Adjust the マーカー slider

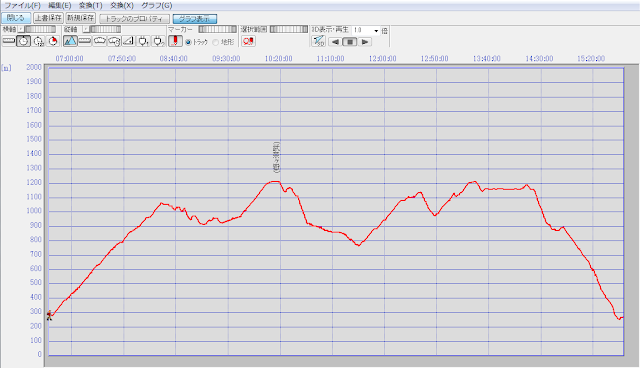coord(218,29)
